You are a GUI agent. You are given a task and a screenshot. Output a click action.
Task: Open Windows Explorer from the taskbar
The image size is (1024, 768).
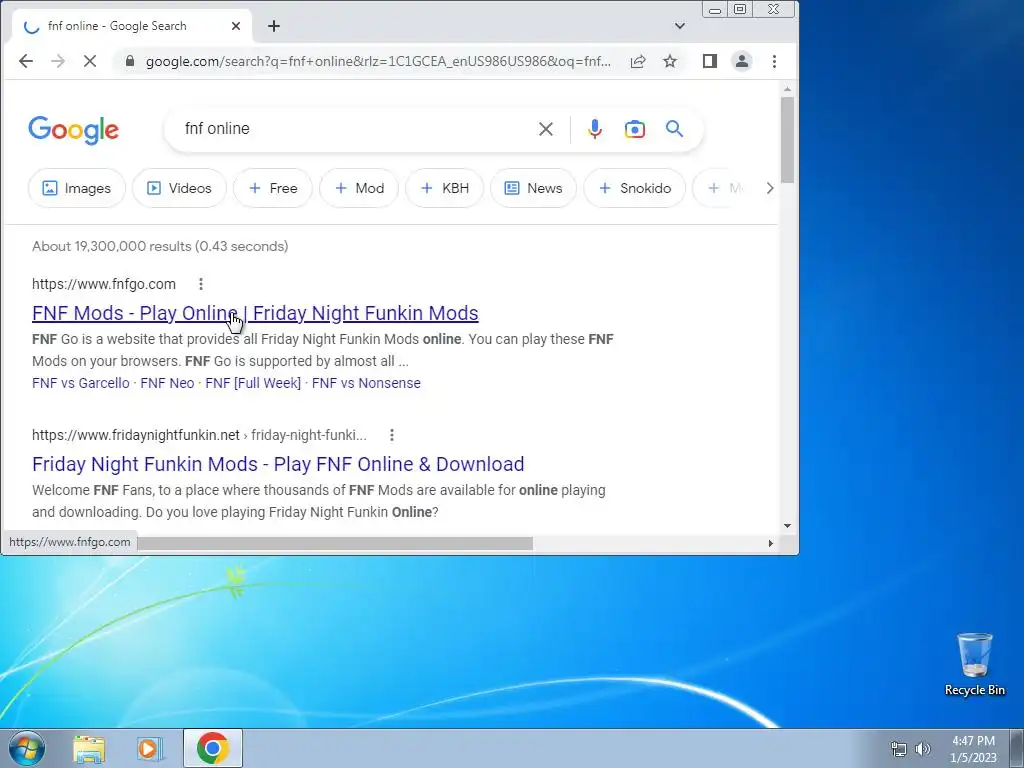[89, 749]
